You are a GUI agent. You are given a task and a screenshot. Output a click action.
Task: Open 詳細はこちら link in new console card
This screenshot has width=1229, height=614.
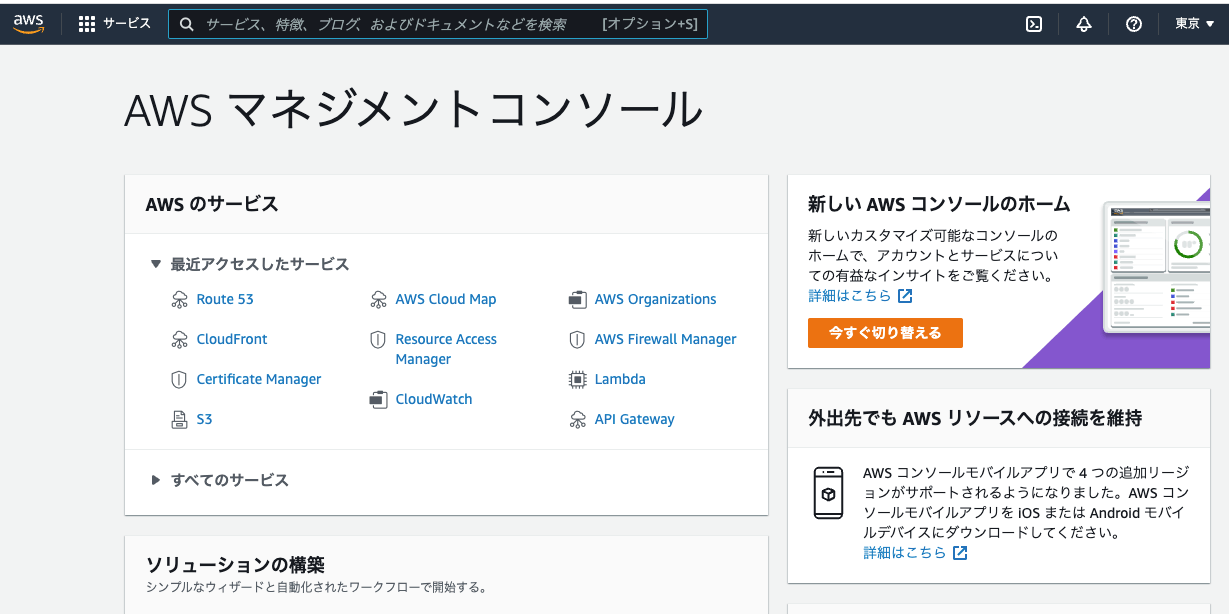click(x=849, y=296)
